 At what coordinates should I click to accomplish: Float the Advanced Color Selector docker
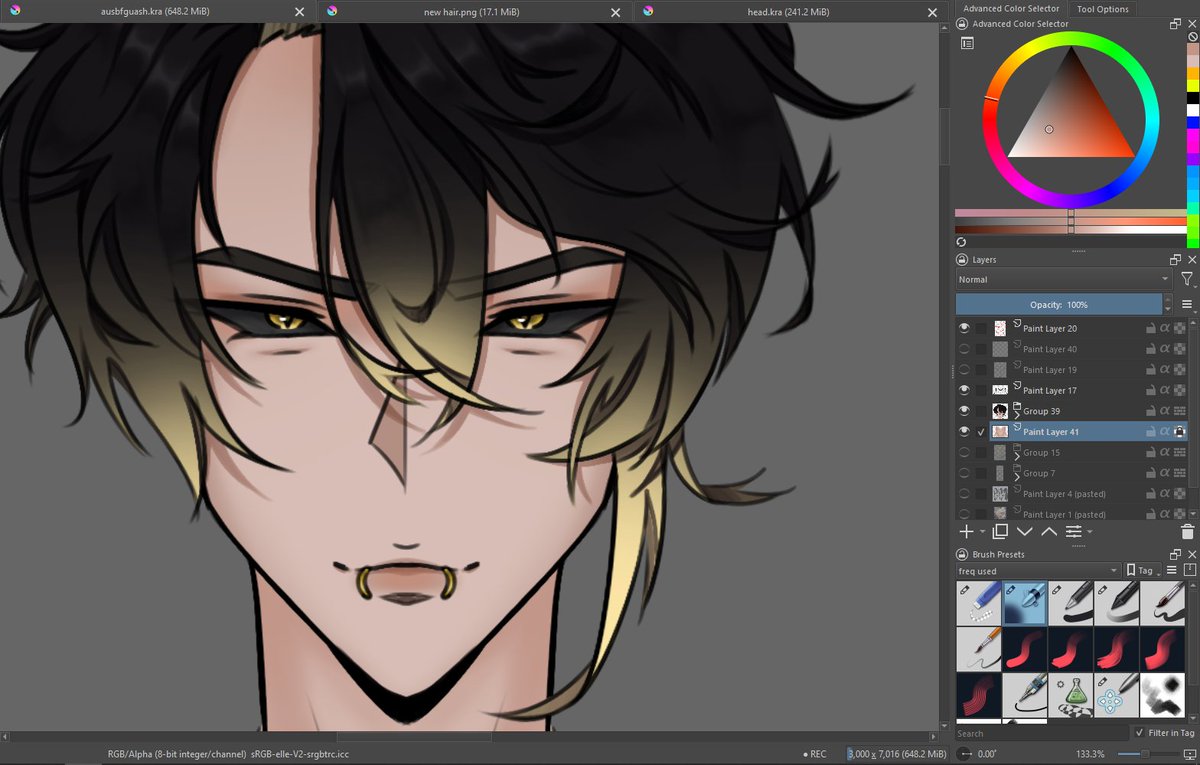1176,24
